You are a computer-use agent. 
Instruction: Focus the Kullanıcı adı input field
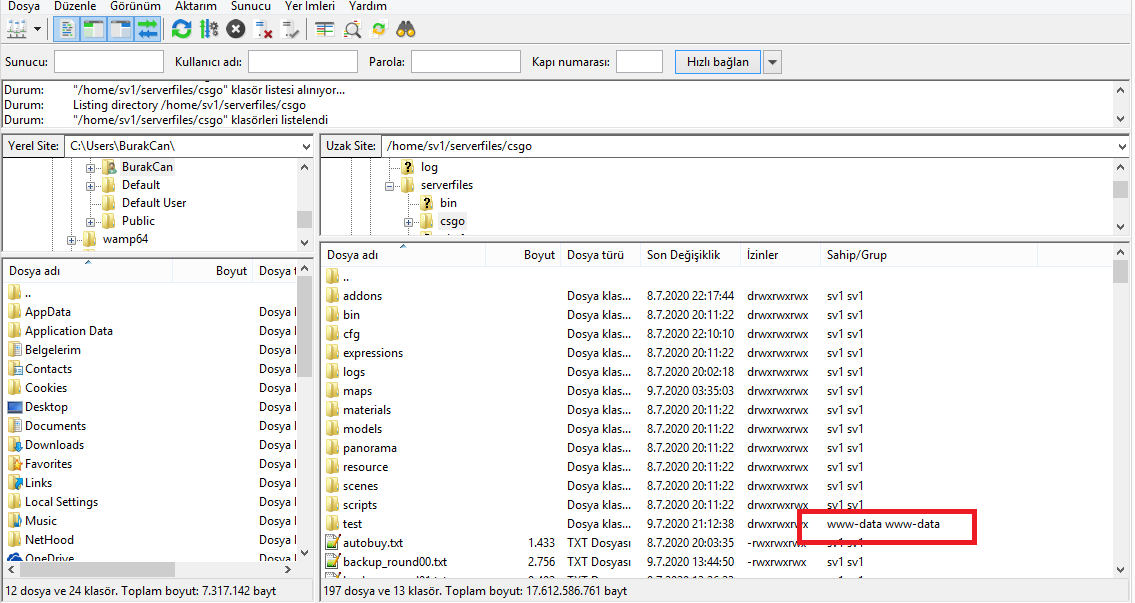tap(303, 62)
